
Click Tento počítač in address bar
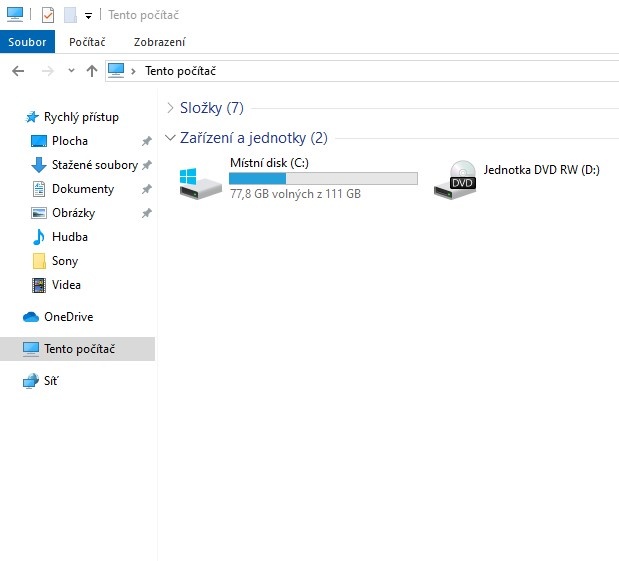coord(180,71)
